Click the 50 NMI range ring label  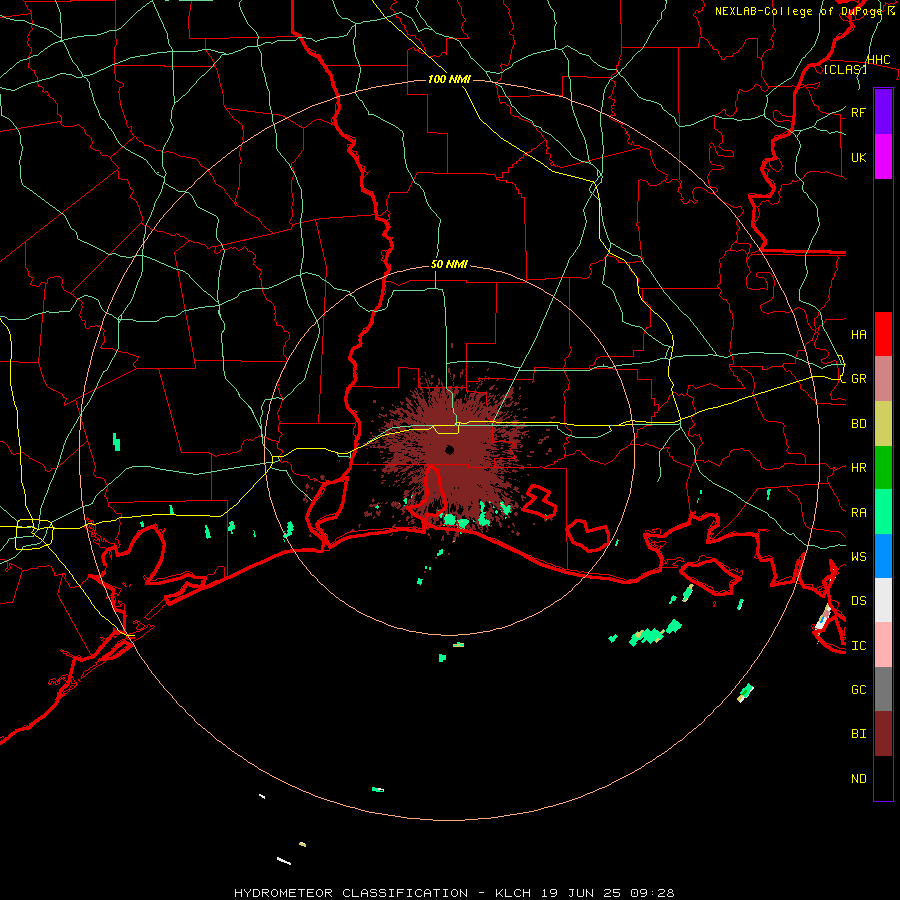pos(449,265)
